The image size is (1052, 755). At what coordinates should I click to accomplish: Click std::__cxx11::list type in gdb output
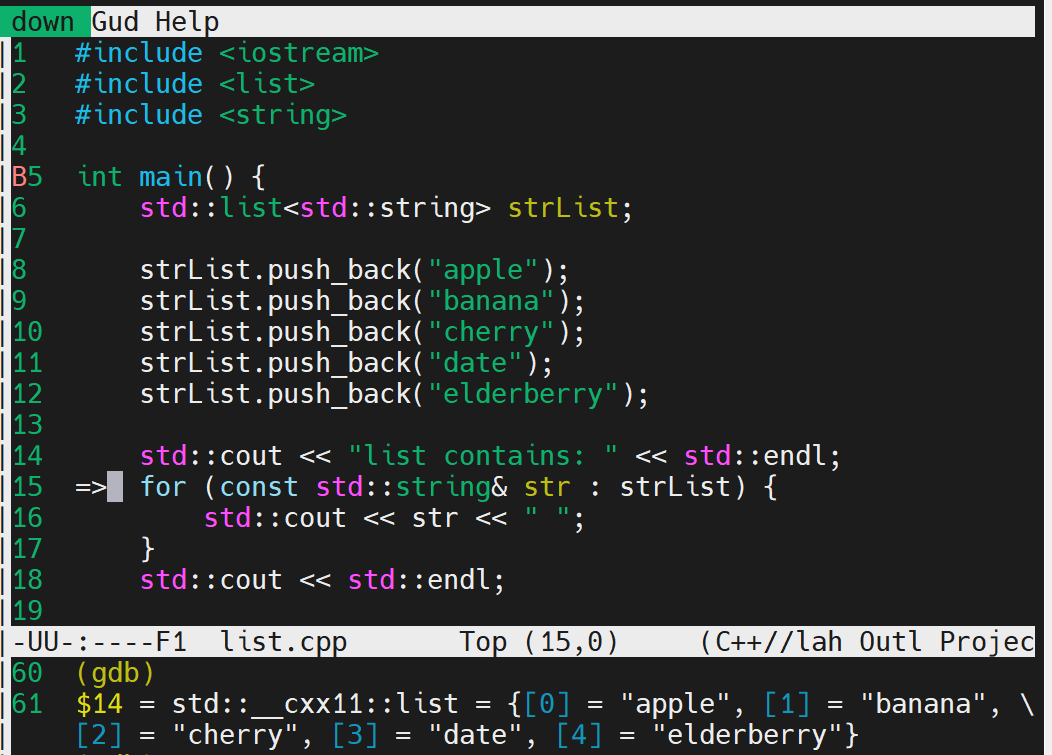click(315, 704)
